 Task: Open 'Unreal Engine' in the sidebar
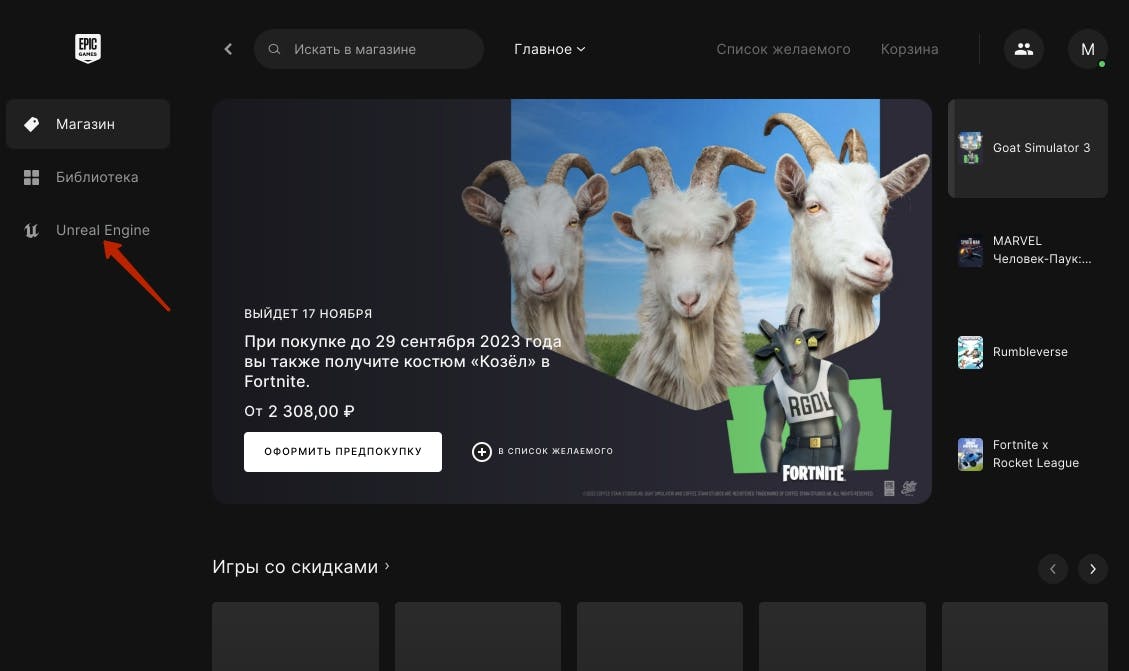(x=88, y=230)
